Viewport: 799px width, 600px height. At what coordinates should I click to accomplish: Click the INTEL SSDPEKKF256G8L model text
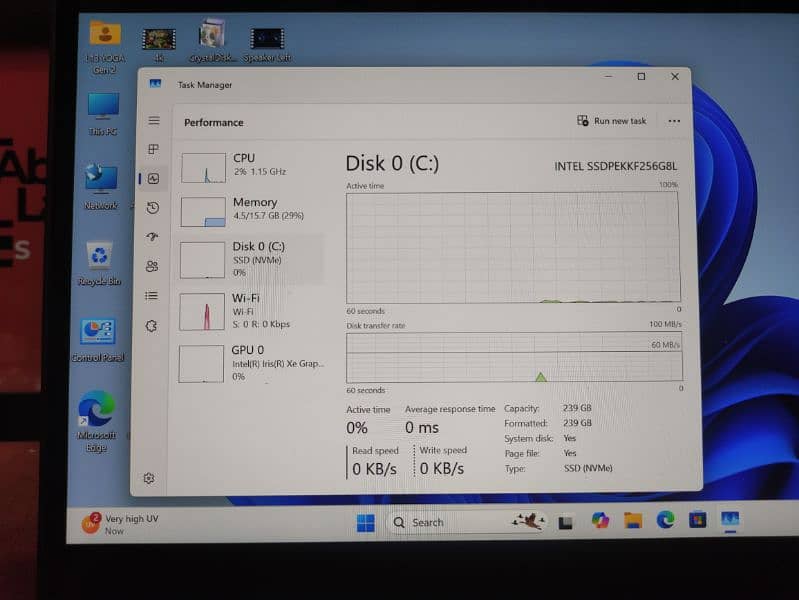(616, 166)
